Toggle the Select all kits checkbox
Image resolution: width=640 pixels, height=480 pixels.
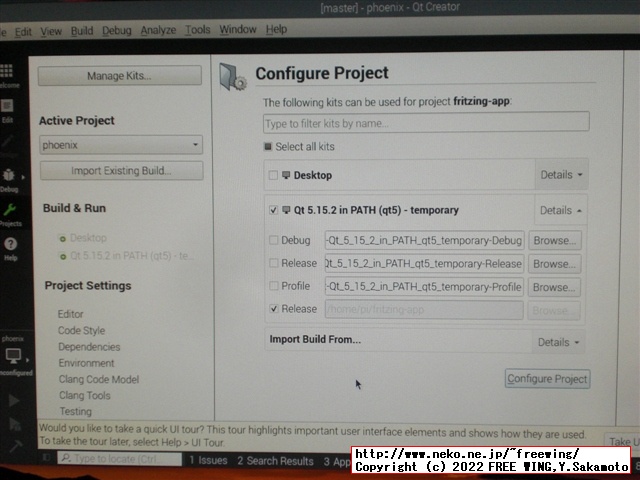click(x=268, y=147)
